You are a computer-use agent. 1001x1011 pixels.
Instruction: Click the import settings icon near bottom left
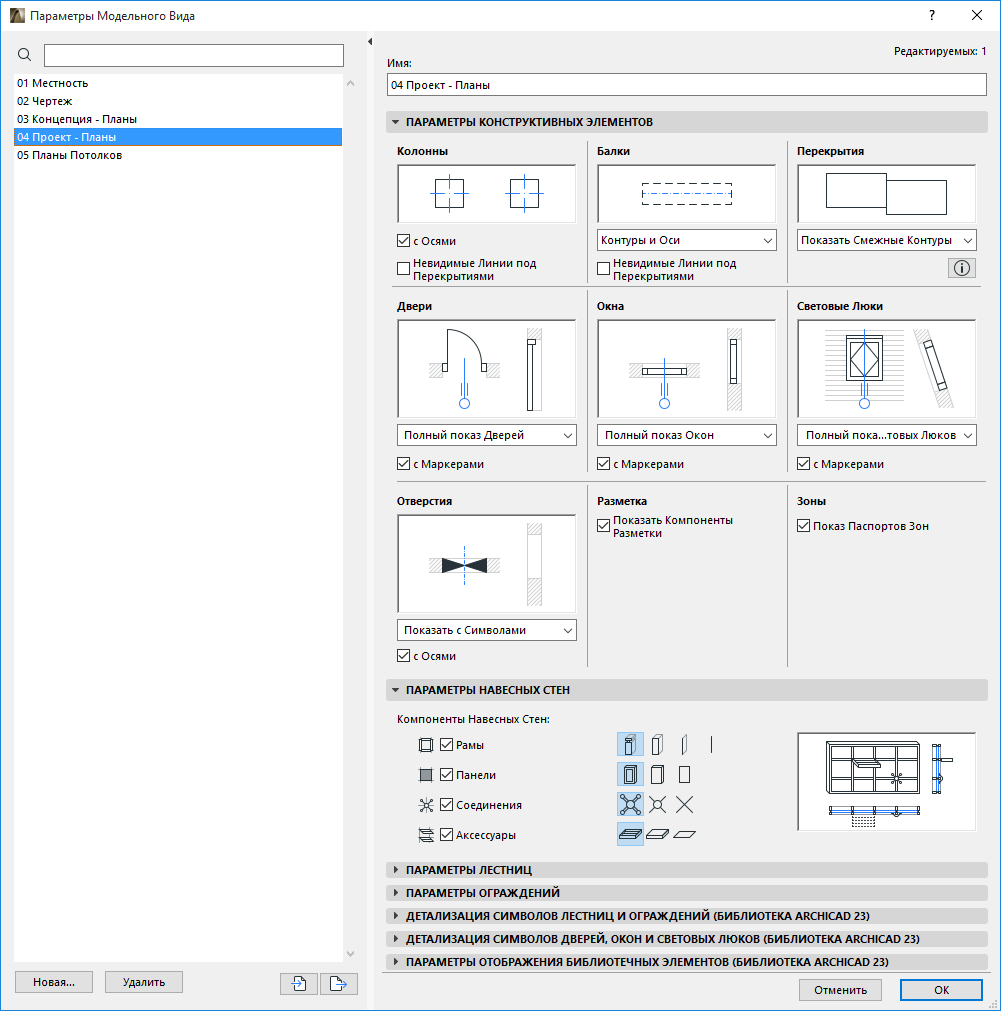click(298, 984)
